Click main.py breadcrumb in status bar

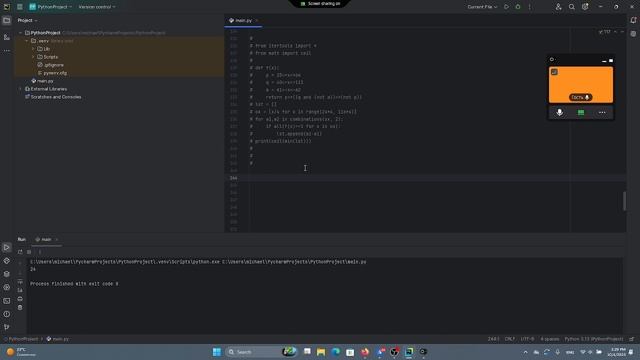[58, 339]
